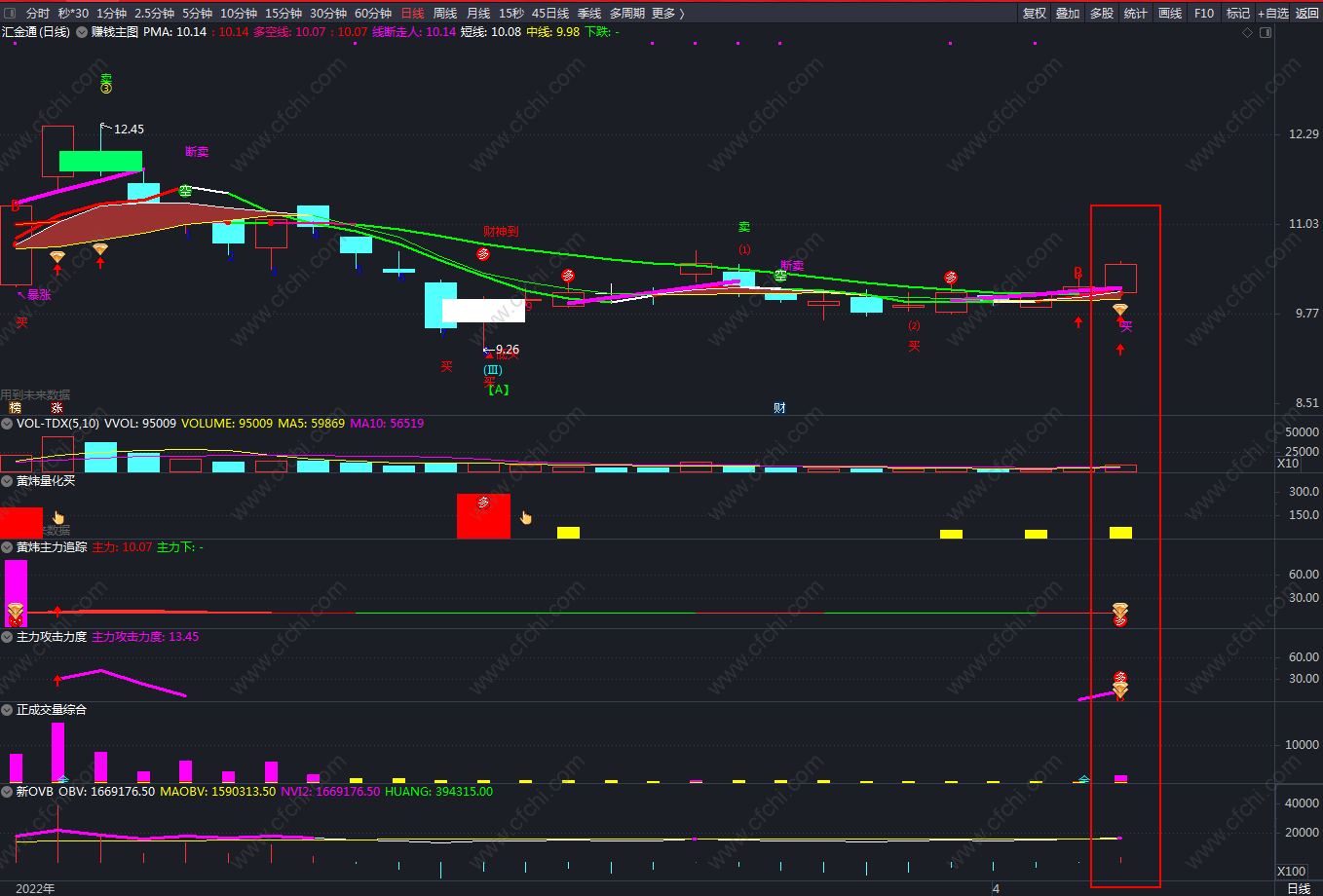Image resolution: width=1323 pixels, height=896 pixels.
Task: Select the 日线 daily period tab
Action: pos(412,13)
